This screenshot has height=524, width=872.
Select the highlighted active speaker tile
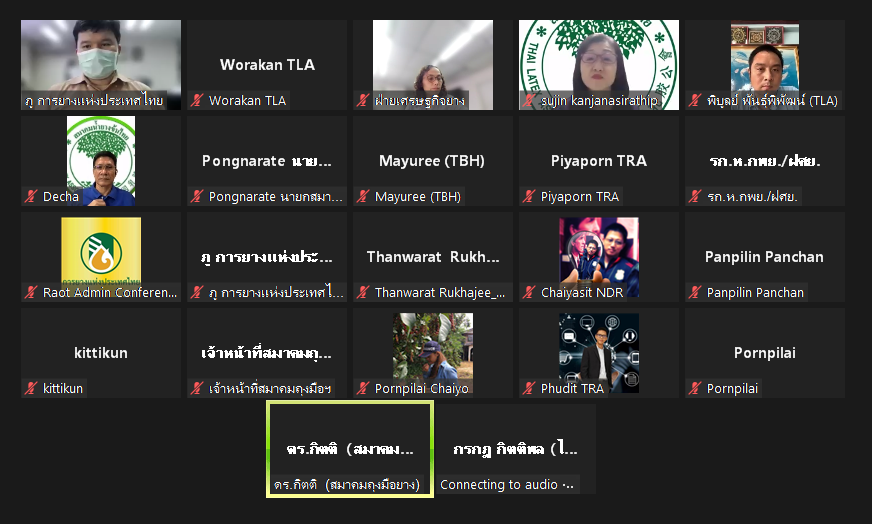(350, 449)
